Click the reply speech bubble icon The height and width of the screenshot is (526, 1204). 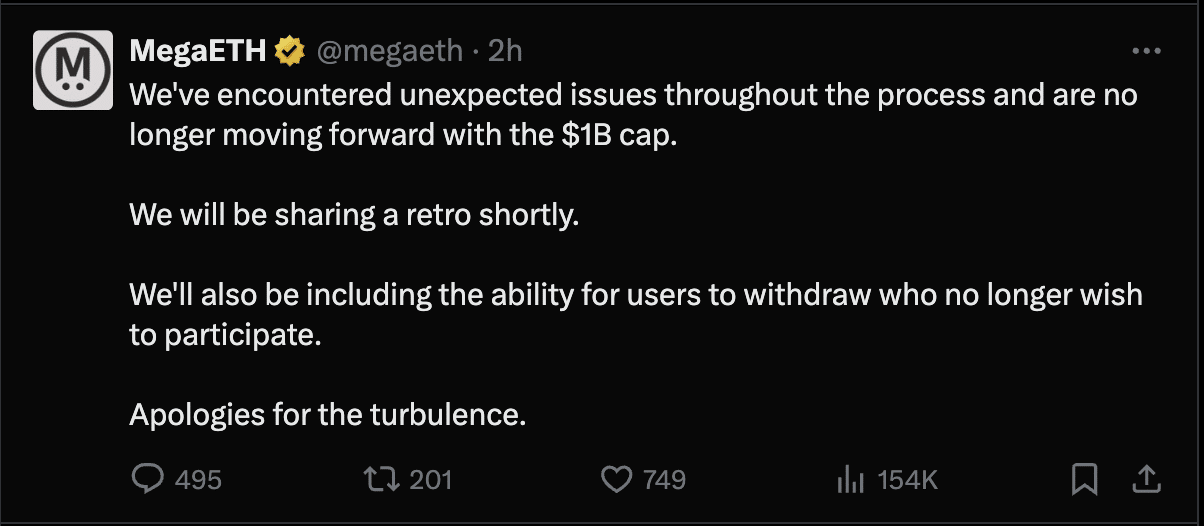coord(148,480)
